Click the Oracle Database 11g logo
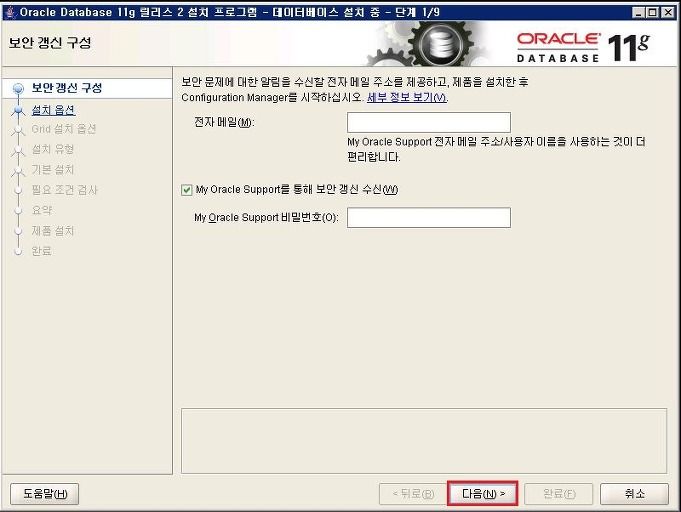 (582, 47)
